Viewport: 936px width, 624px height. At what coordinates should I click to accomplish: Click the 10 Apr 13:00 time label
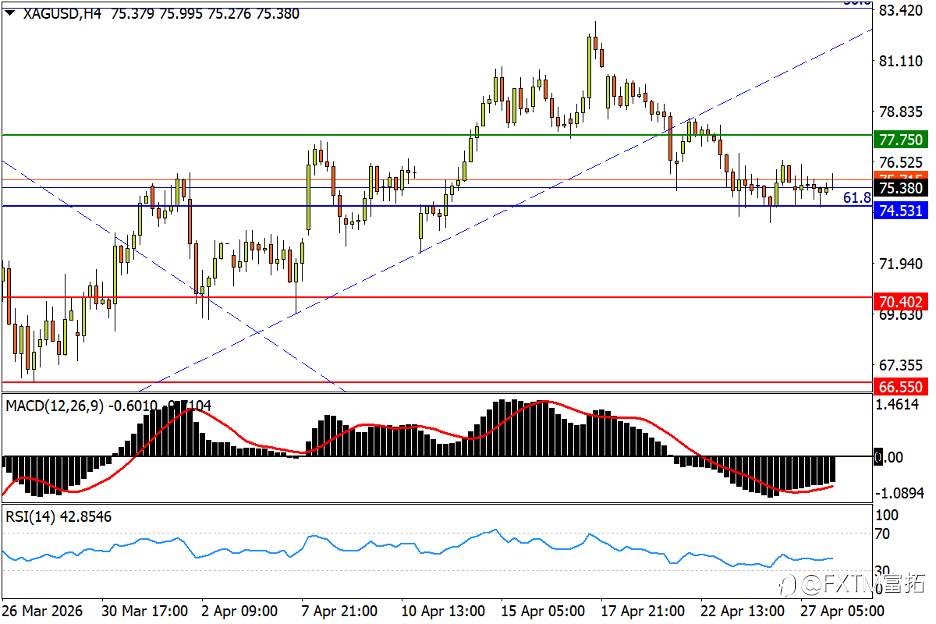(443, 611)
